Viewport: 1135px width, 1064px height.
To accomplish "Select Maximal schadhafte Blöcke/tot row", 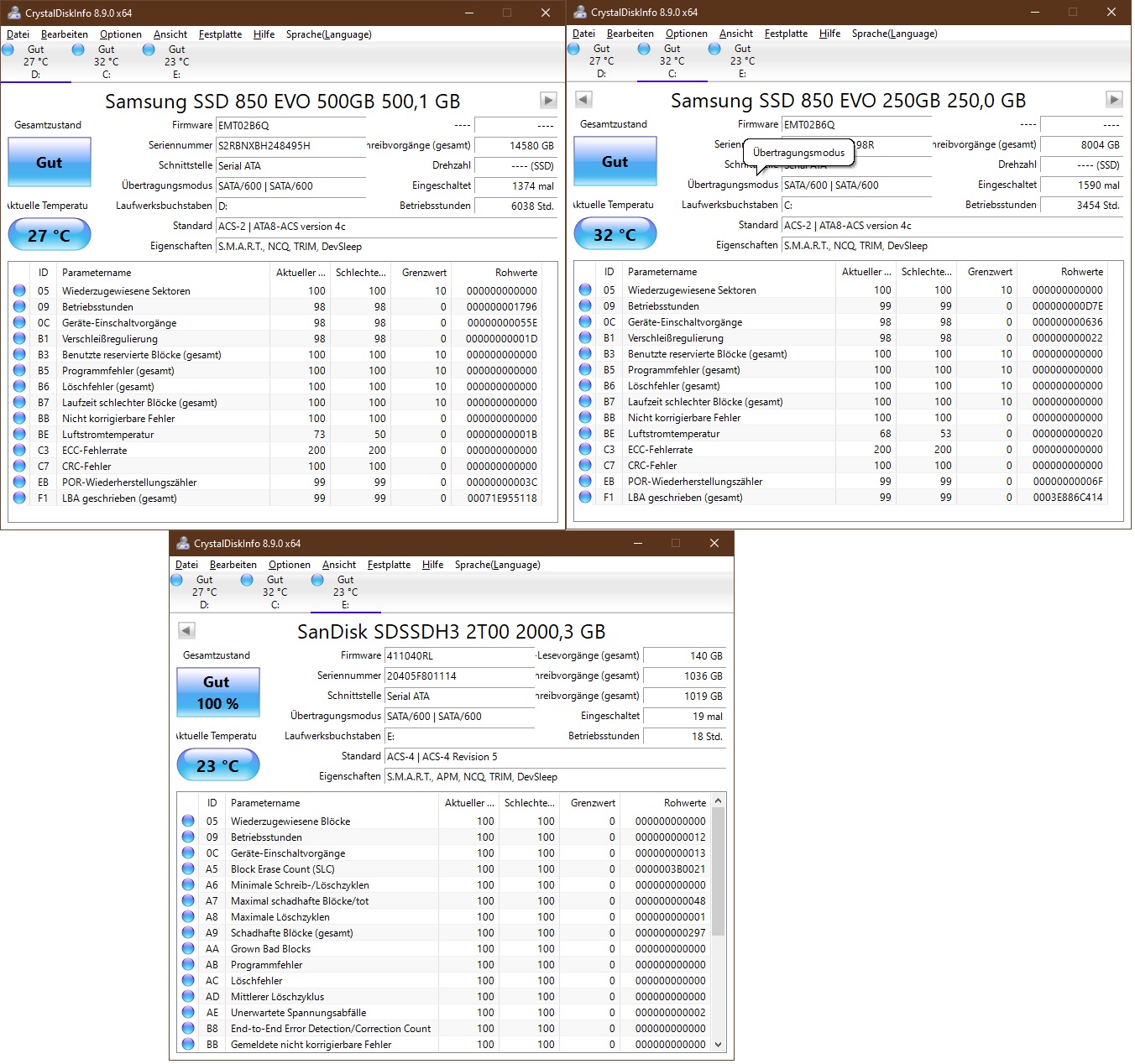I will coord(443,901).
